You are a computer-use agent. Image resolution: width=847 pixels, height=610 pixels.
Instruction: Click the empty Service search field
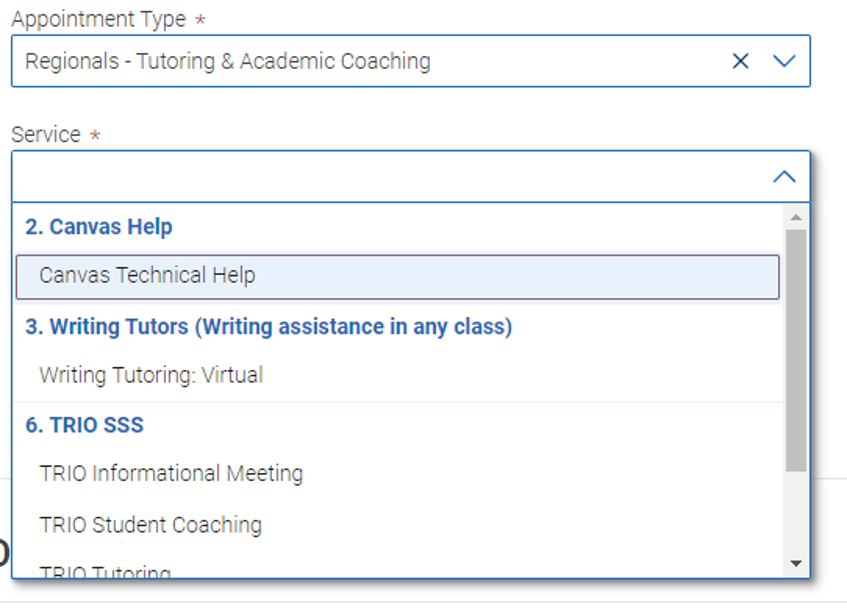coord(390,177)
